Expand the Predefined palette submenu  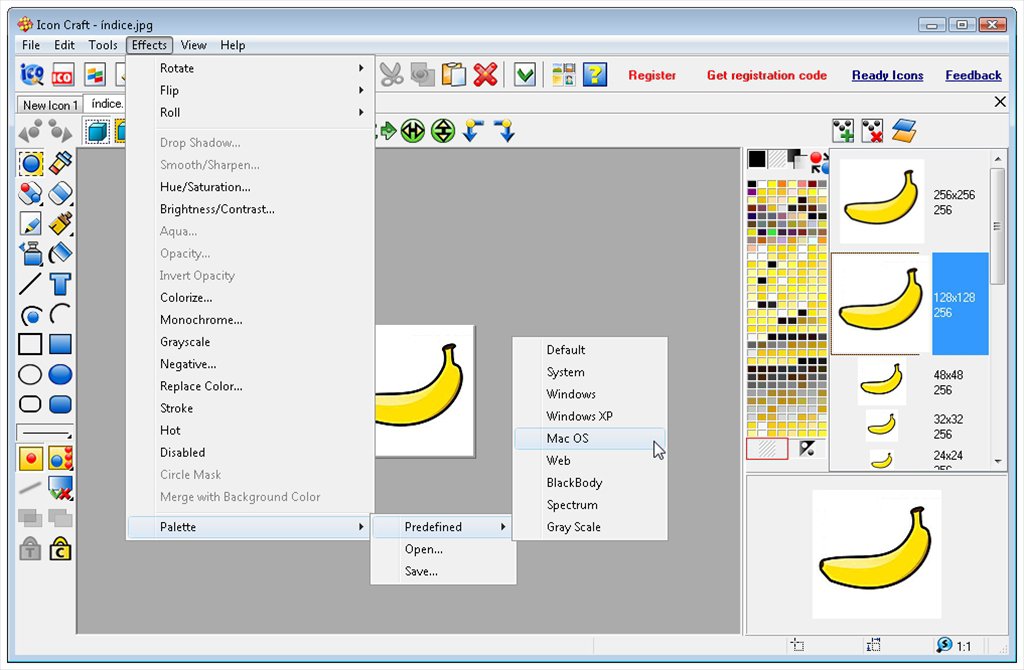[435, 526]
